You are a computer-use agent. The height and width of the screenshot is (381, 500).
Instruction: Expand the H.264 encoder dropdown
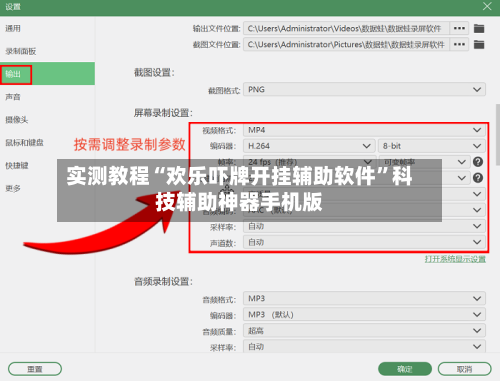click(309, 146)
